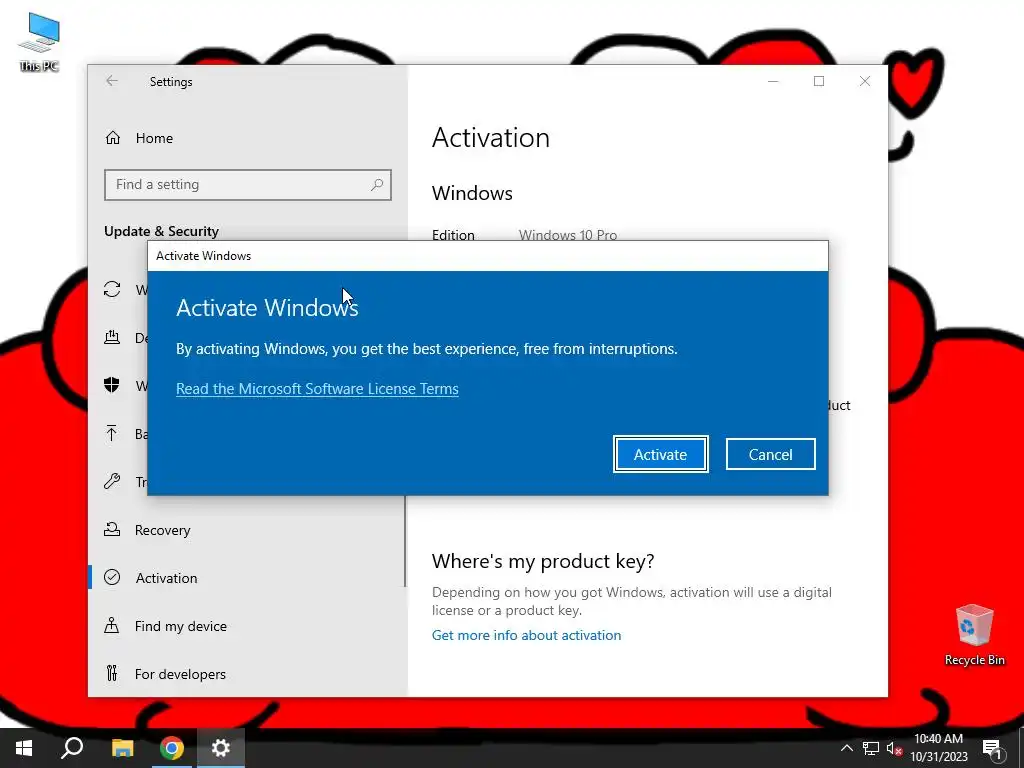Image resolution: width=1024 pixels, height=768 pixels.
Task: Click the Recovery icon in sidebar
Action: coord(112,529)
